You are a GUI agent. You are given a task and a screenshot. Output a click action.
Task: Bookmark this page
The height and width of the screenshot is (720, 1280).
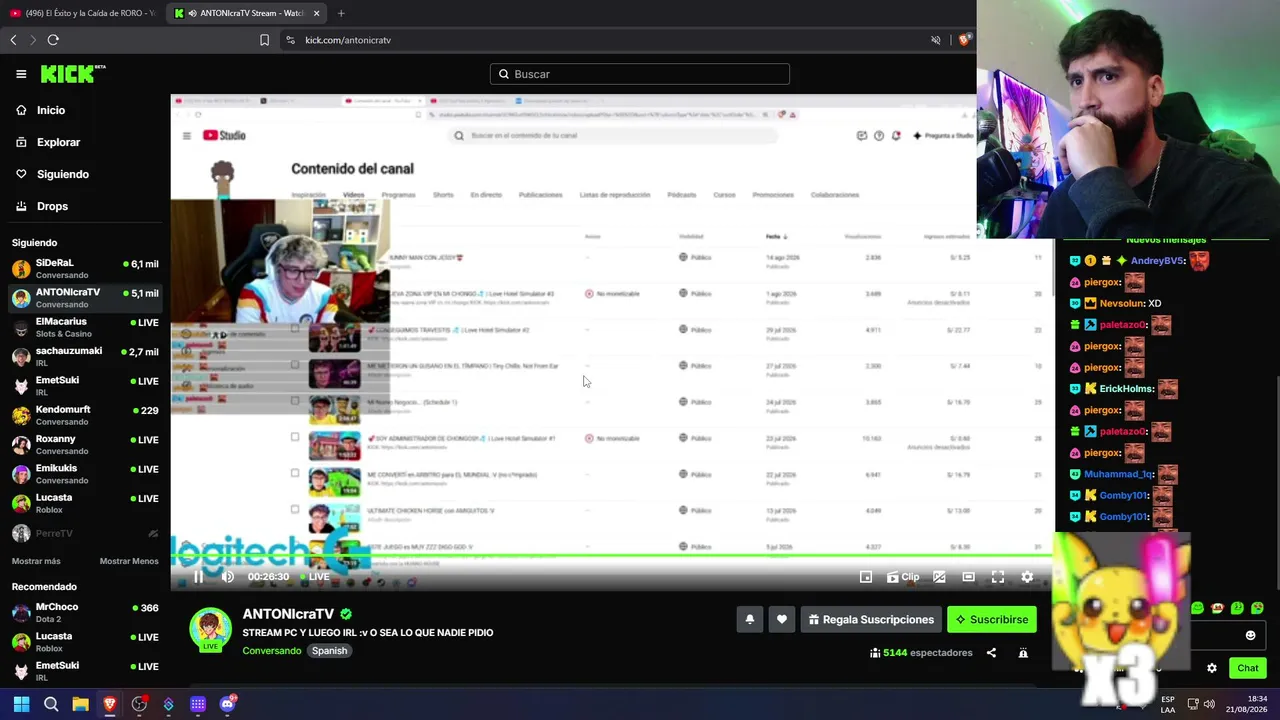pos(264,40)
